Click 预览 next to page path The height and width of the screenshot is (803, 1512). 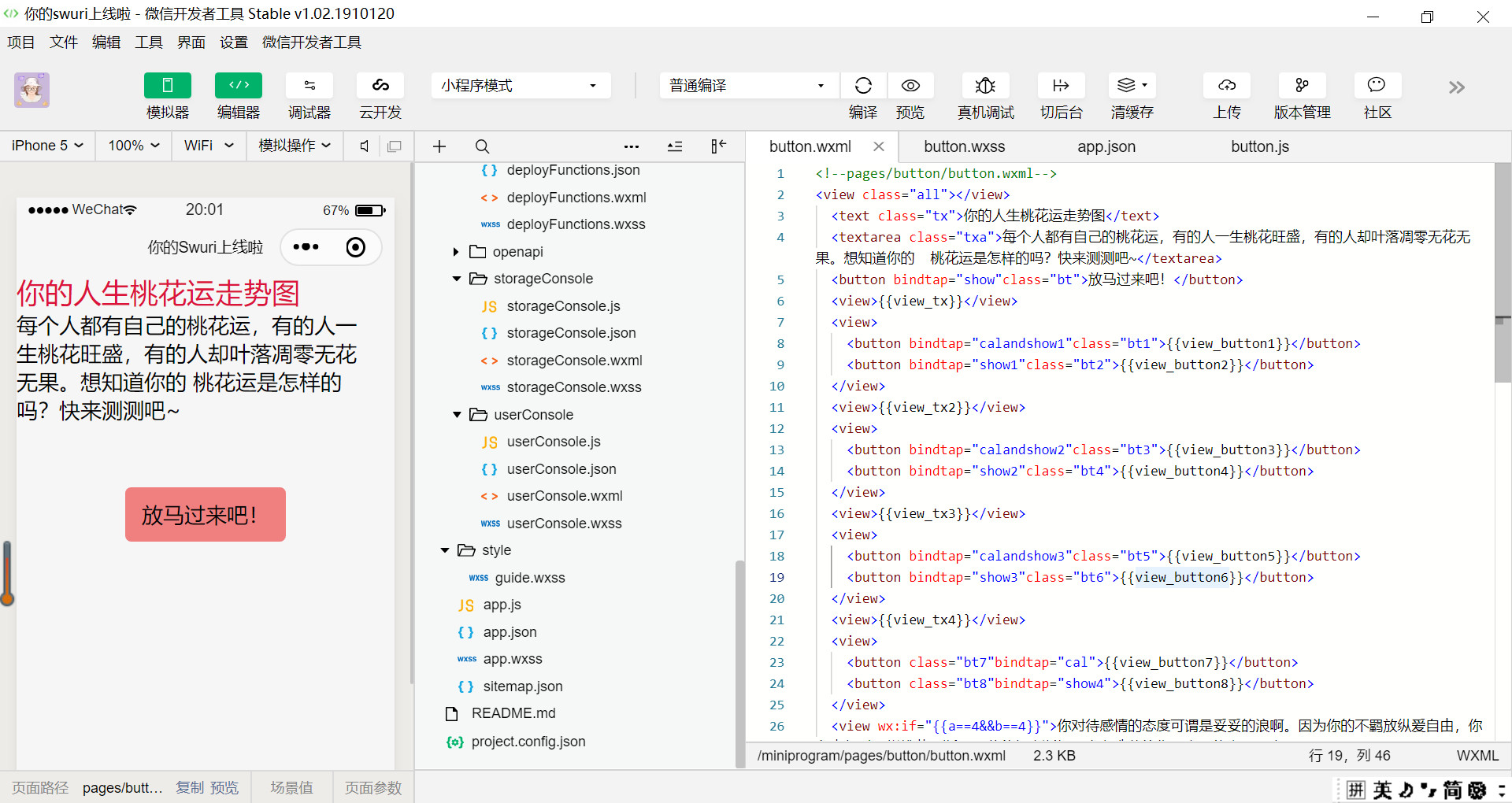tap(224, 788)
